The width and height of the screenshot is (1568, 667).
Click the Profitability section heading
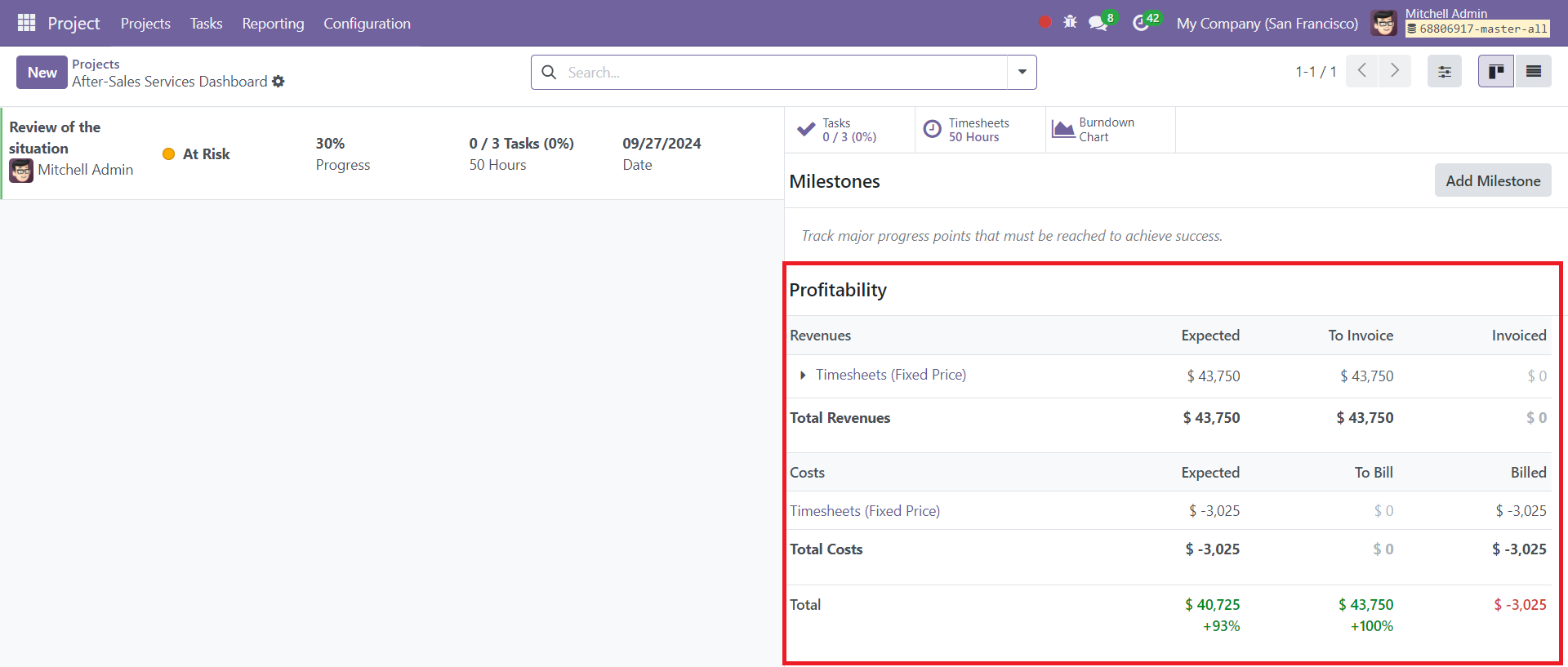838,290
